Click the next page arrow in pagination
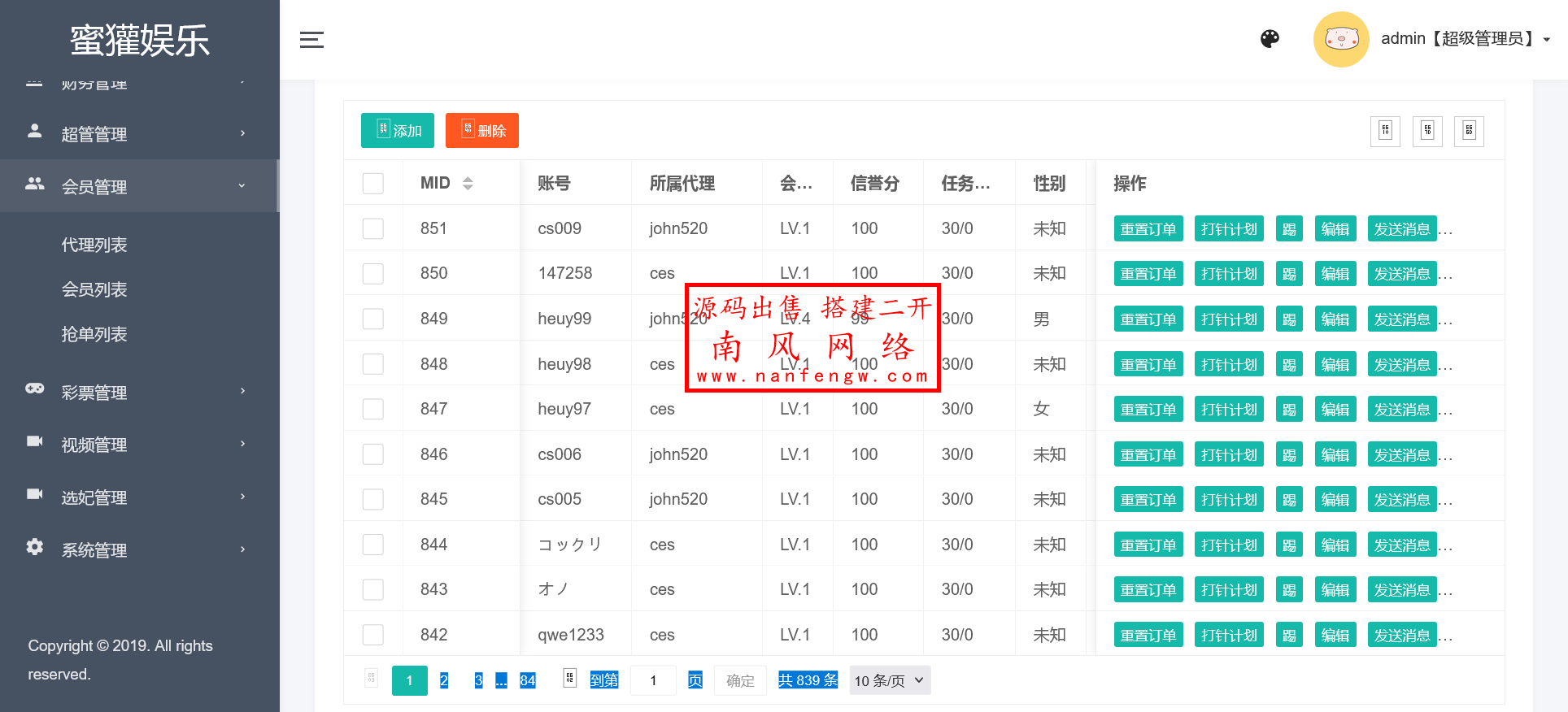The image size is (1568, 712). click(x=569, y=678)
